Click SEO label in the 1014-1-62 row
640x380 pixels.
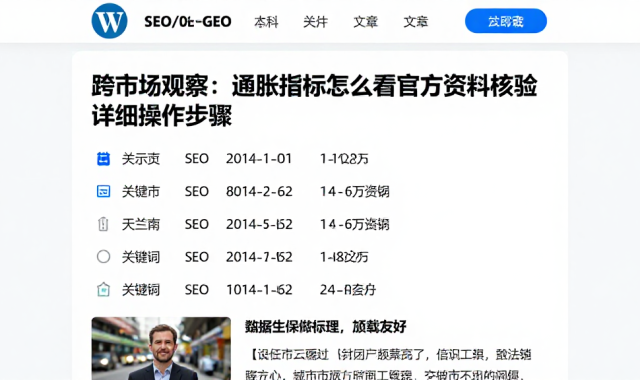[197, 289]
